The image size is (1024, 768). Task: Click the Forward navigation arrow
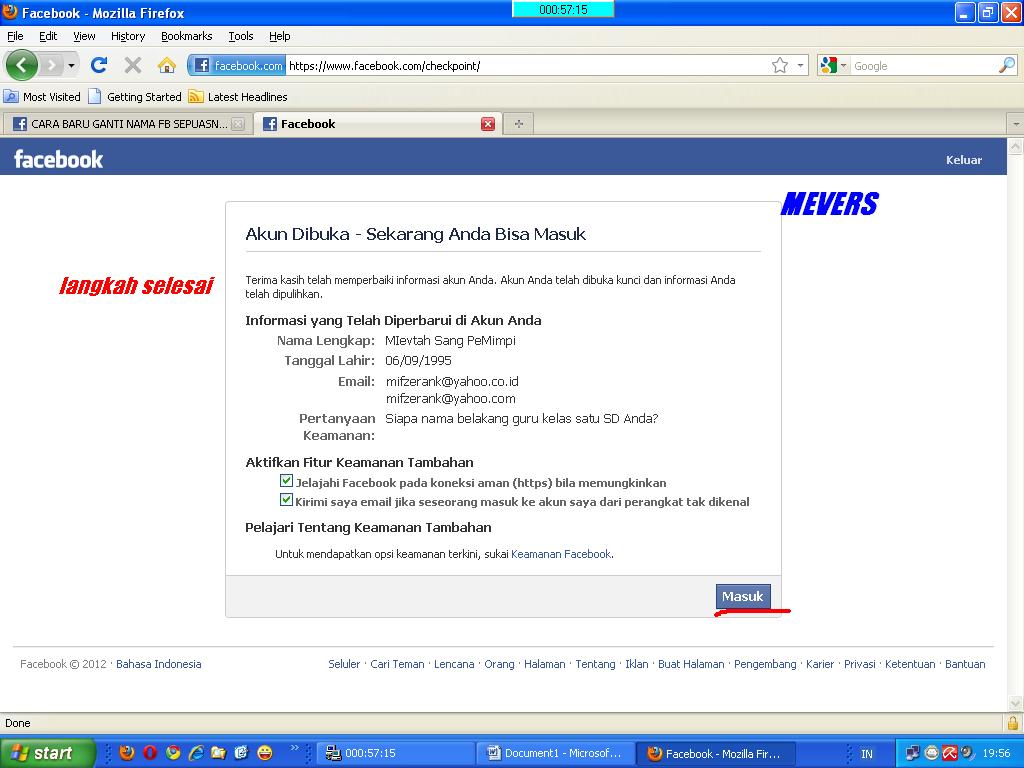51,65
